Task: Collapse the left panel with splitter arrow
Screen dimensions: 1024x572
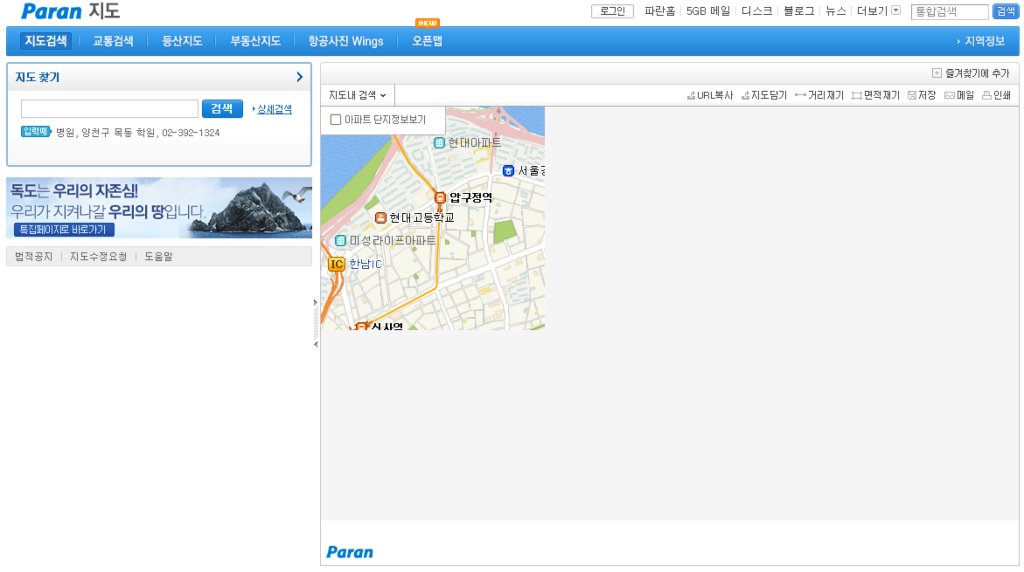Action: (315, 344)
